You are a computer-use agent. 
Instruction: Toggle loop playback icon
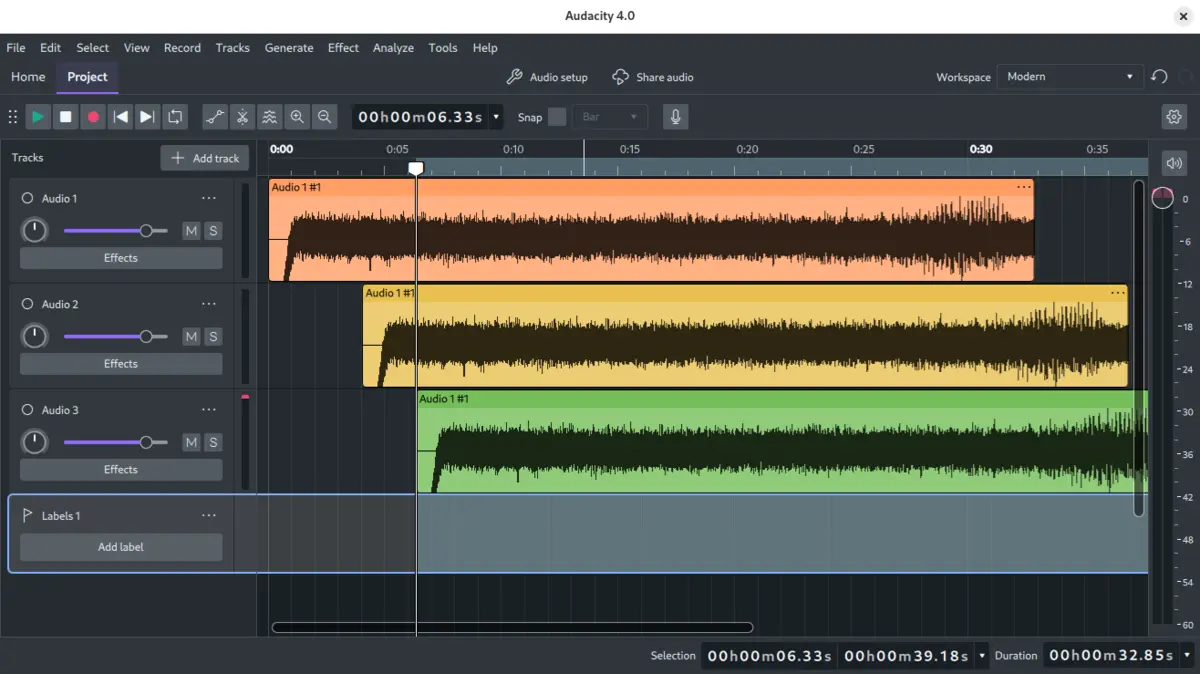[x=175, y=117]
